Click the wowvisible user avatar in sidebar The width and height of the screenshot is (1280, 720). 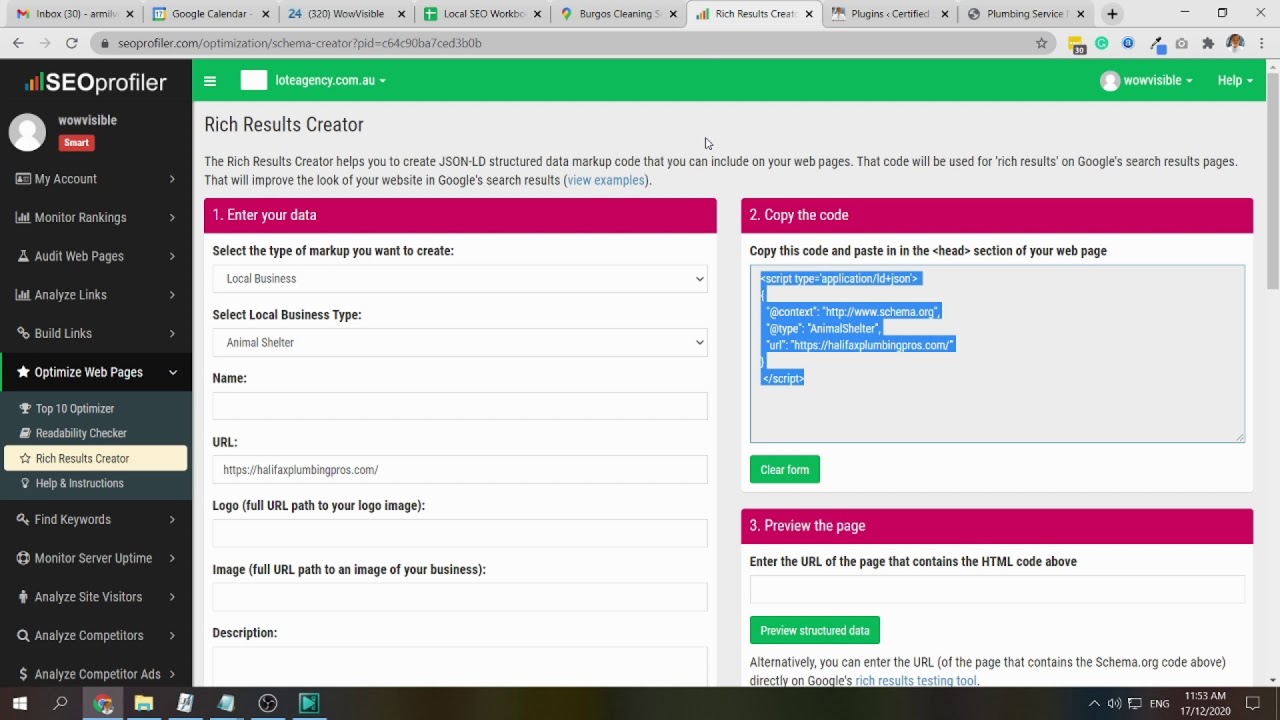coord(27,132)
